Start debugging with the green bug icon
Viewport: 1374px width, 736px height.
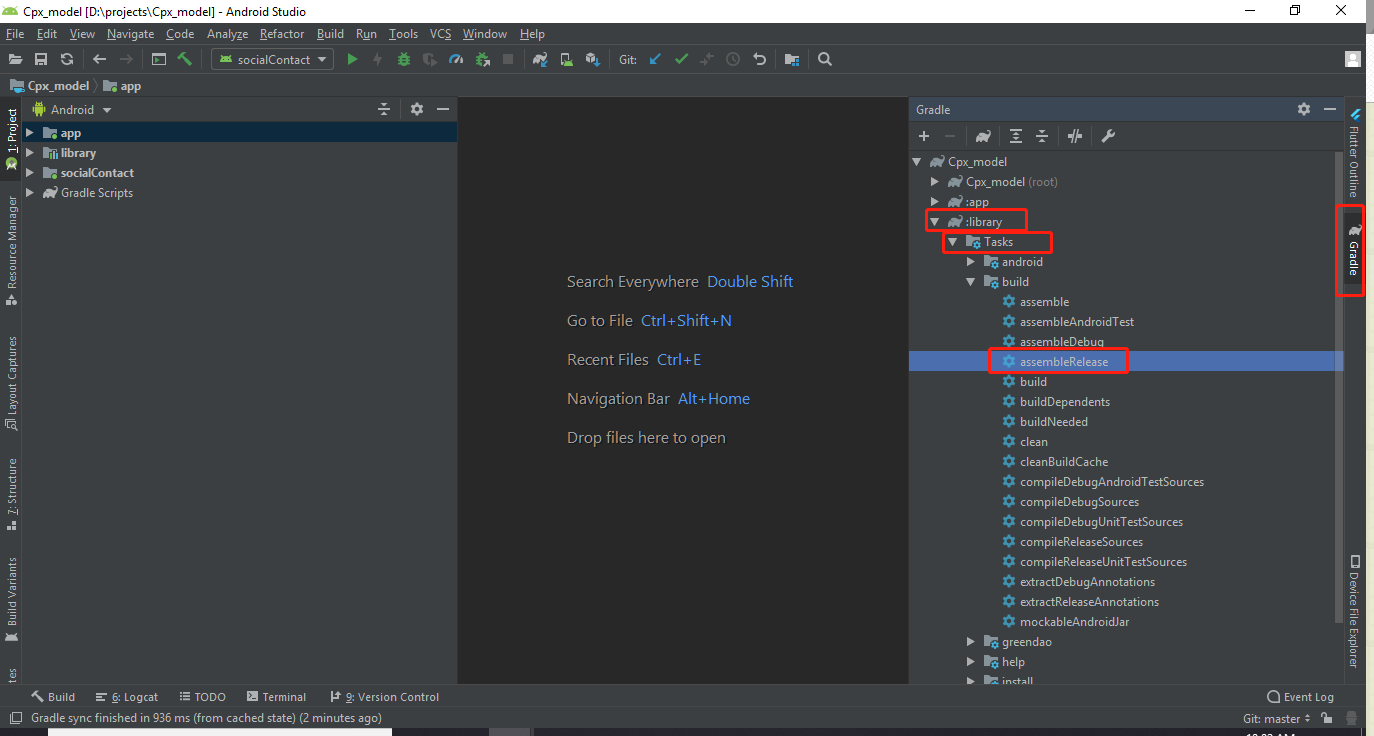pos(404,59)
